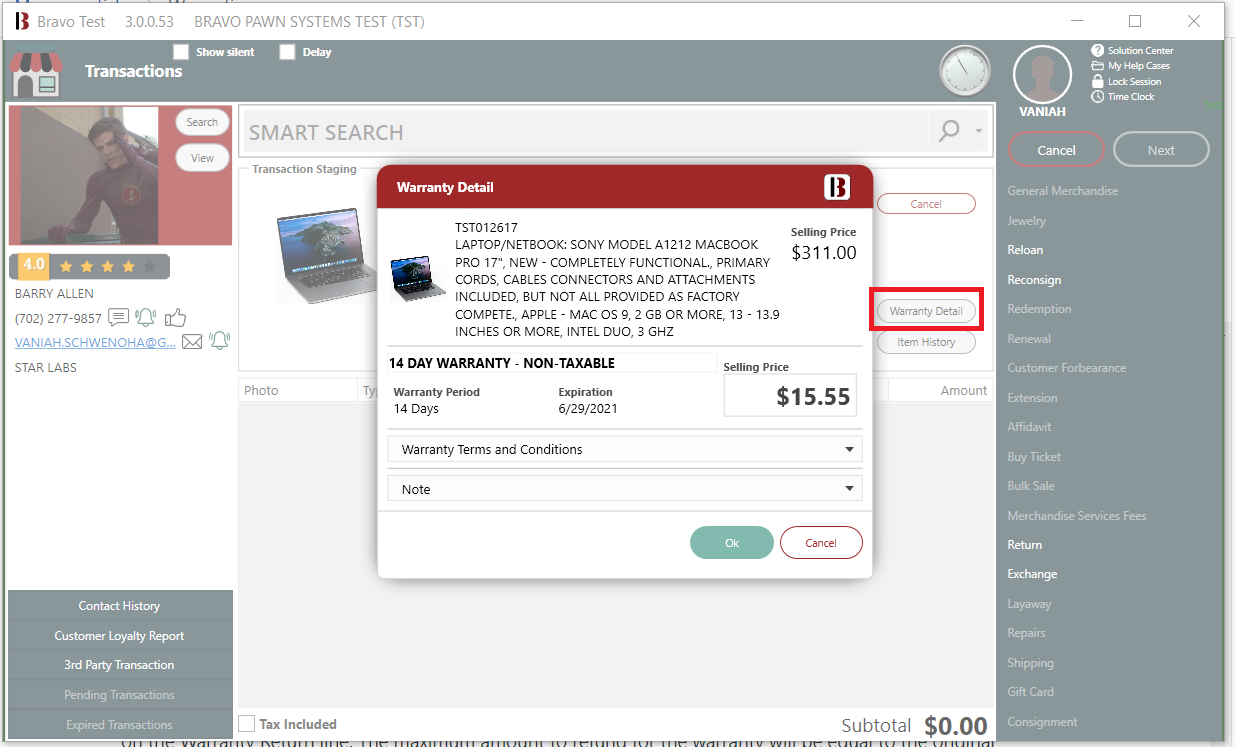Click the Bravo store home icon

coord(35,73)
